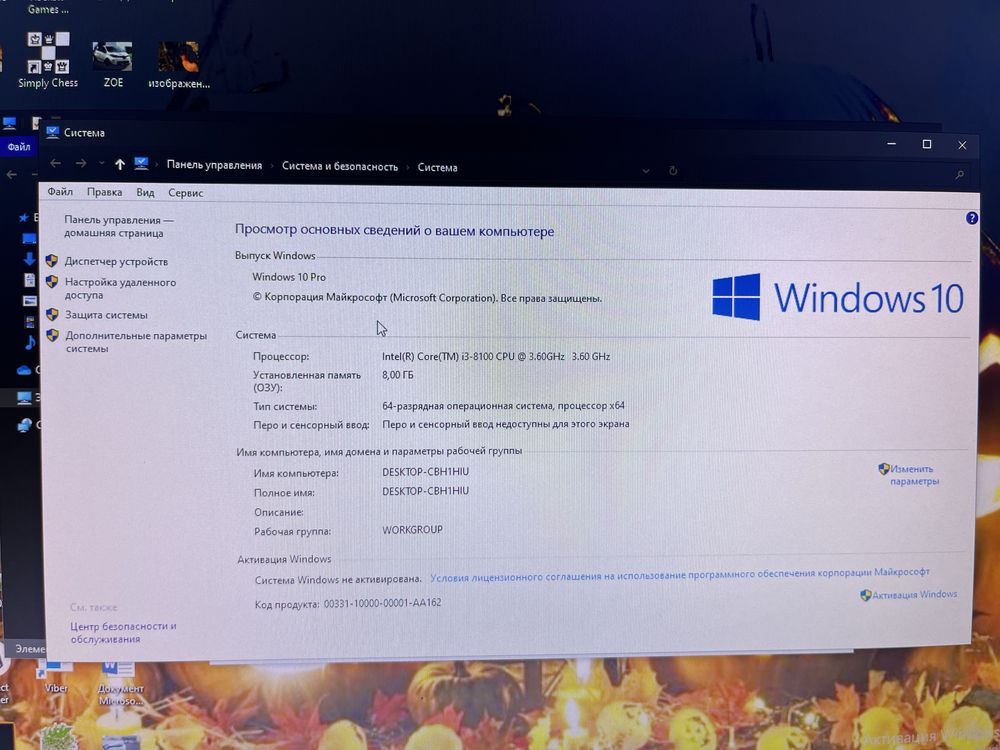This screenshot has width=1000, height=750.
Task: Click the processor value Intel(R) Core(TM) i3-8100
Action: click(x=496, y=357)
